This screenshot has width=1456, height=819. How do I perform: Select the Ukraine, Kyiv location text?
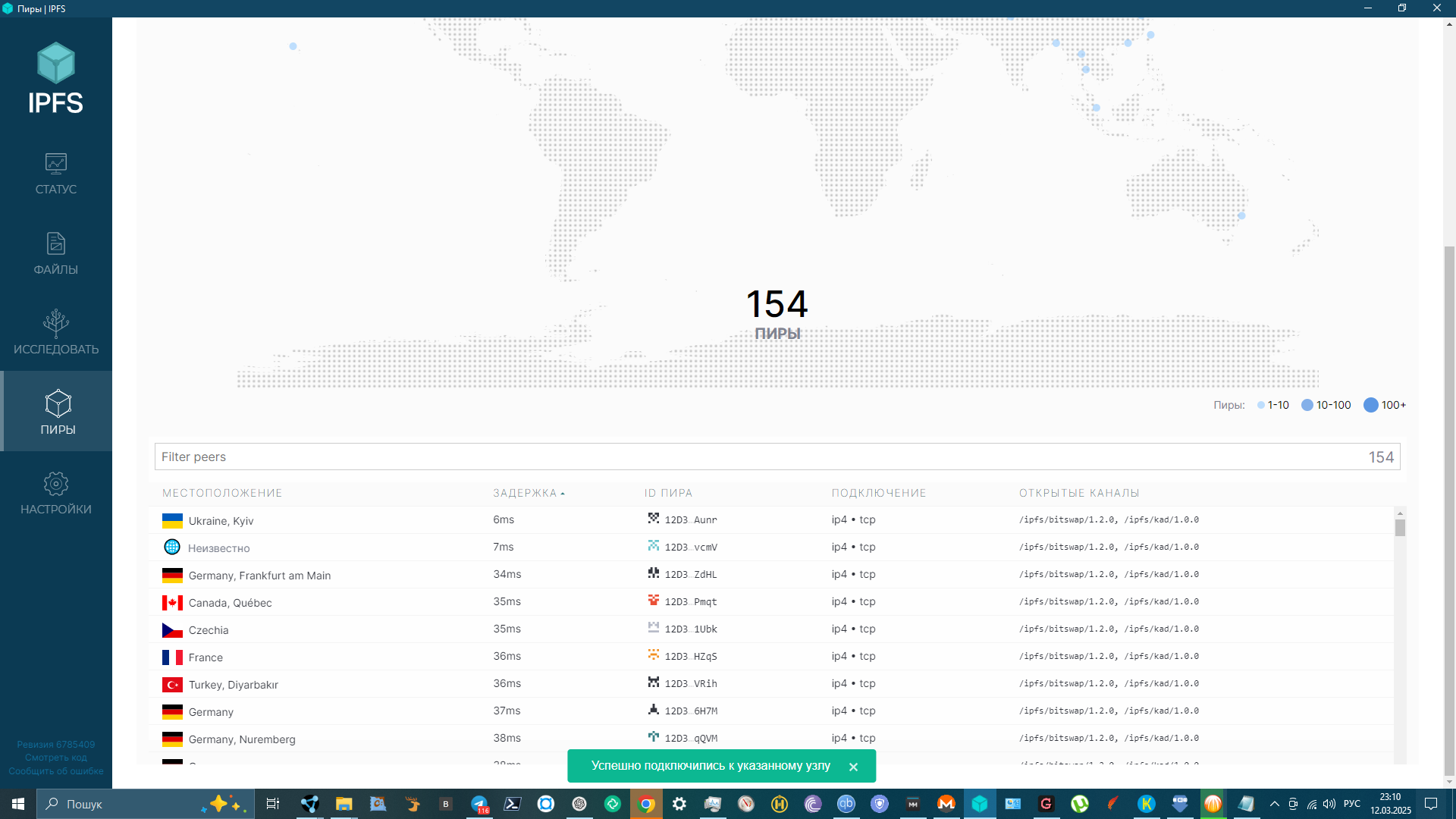221,521
